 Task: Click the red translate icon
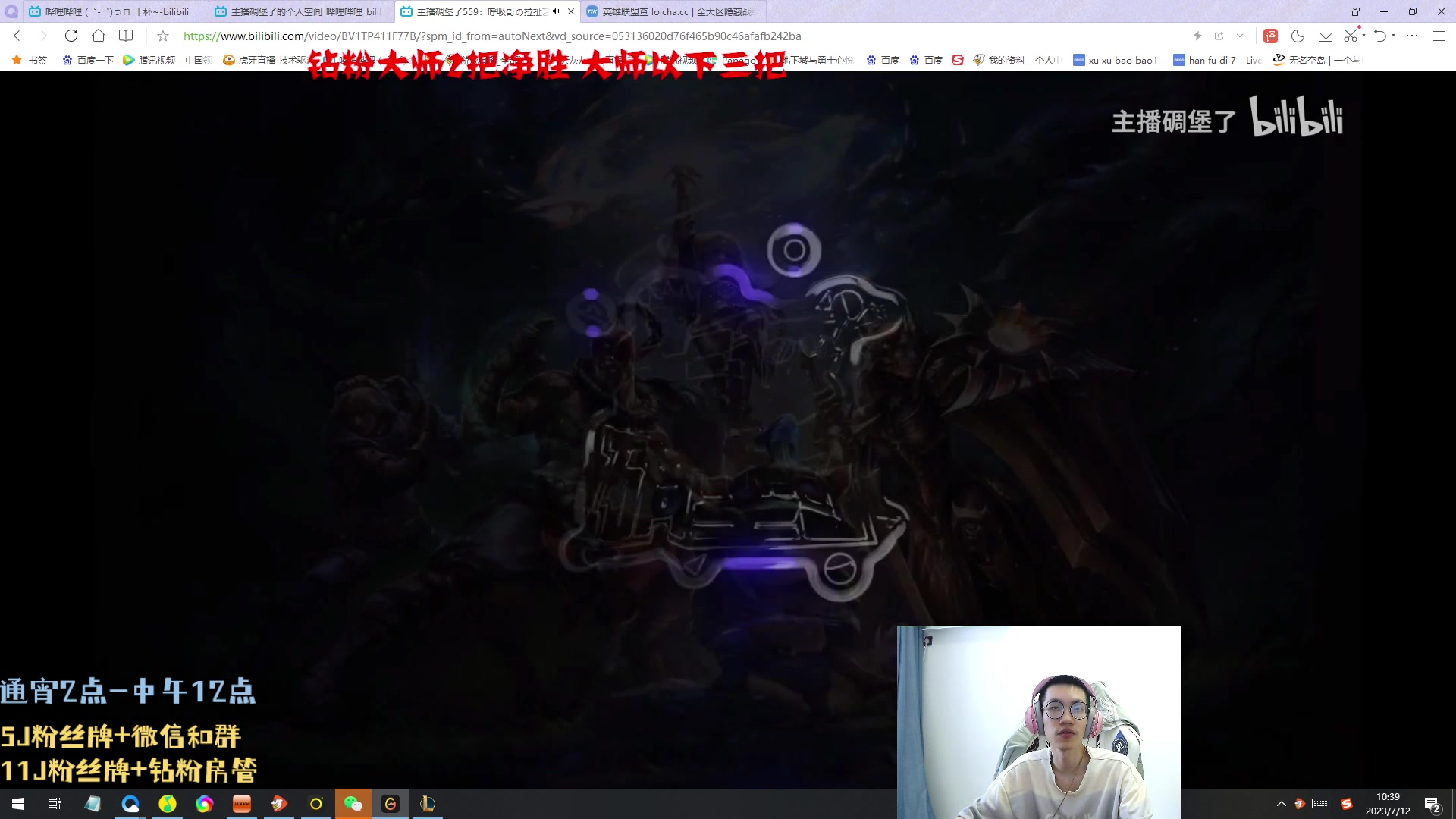pyautogui.click(x=1270, y=36)
